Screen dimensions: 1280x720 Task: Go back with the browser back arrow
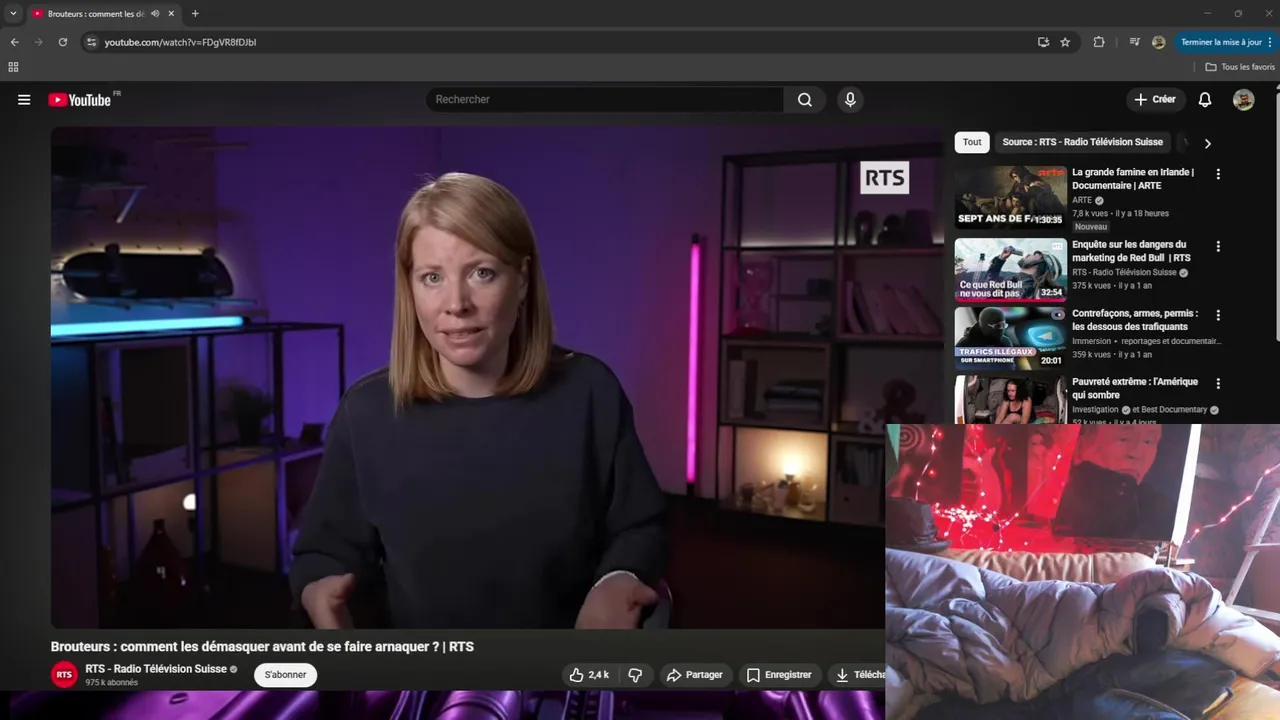click(x=14, y=42)
